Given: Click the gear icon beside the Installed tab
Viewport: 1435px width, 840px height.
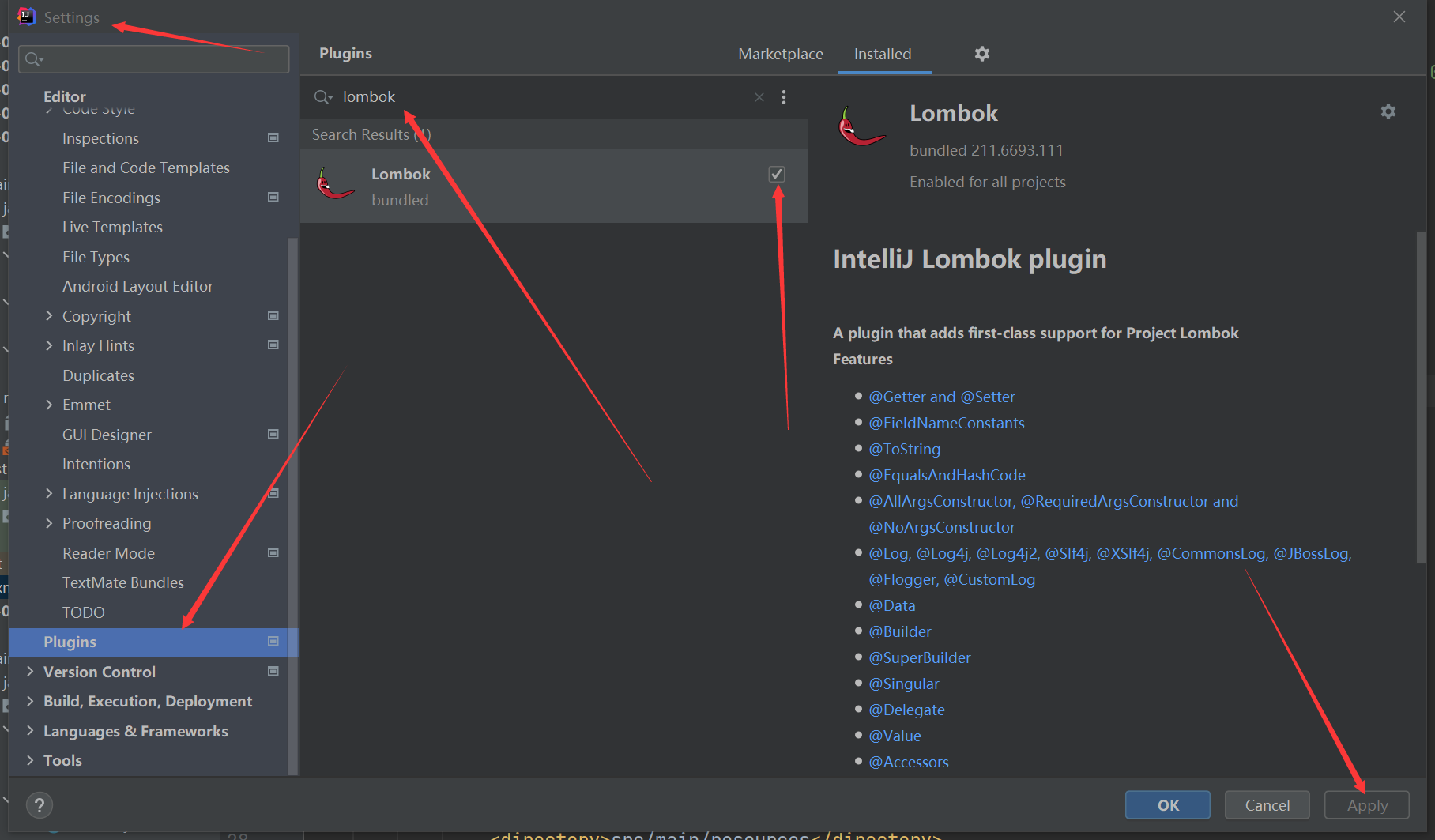Looking at the screenshot, I should [x=981, y=54].
